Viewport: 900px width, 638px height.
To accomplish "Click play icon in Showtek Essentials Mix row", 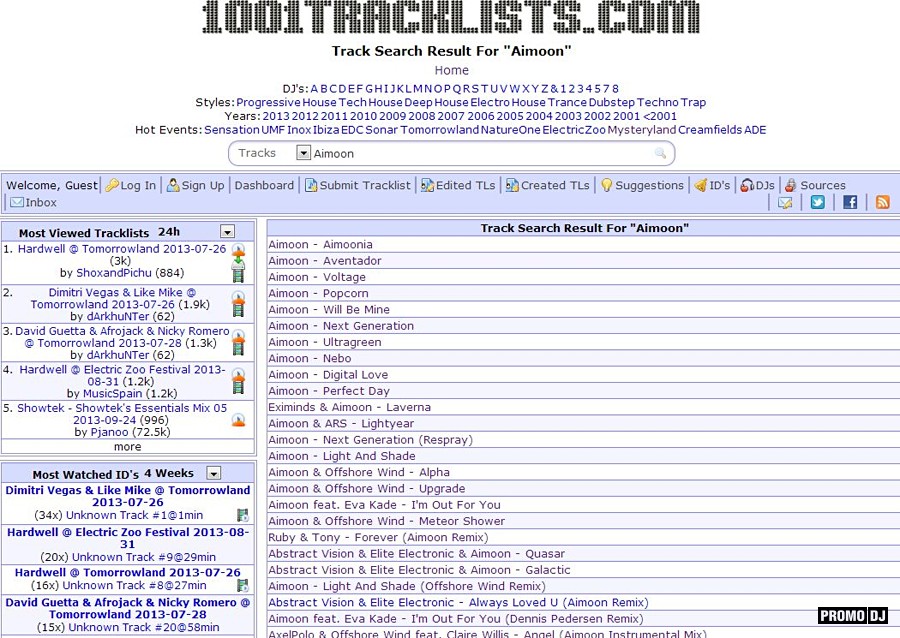I will [238, 420].
